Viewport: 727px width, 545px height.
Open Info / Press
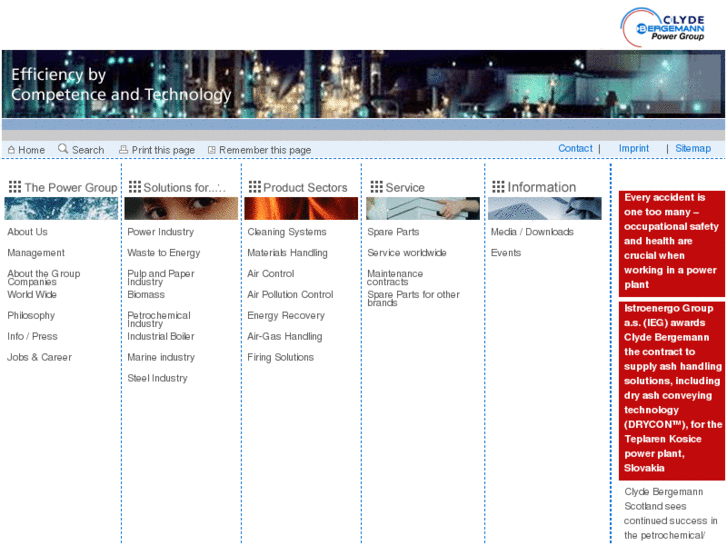[32, 336]
